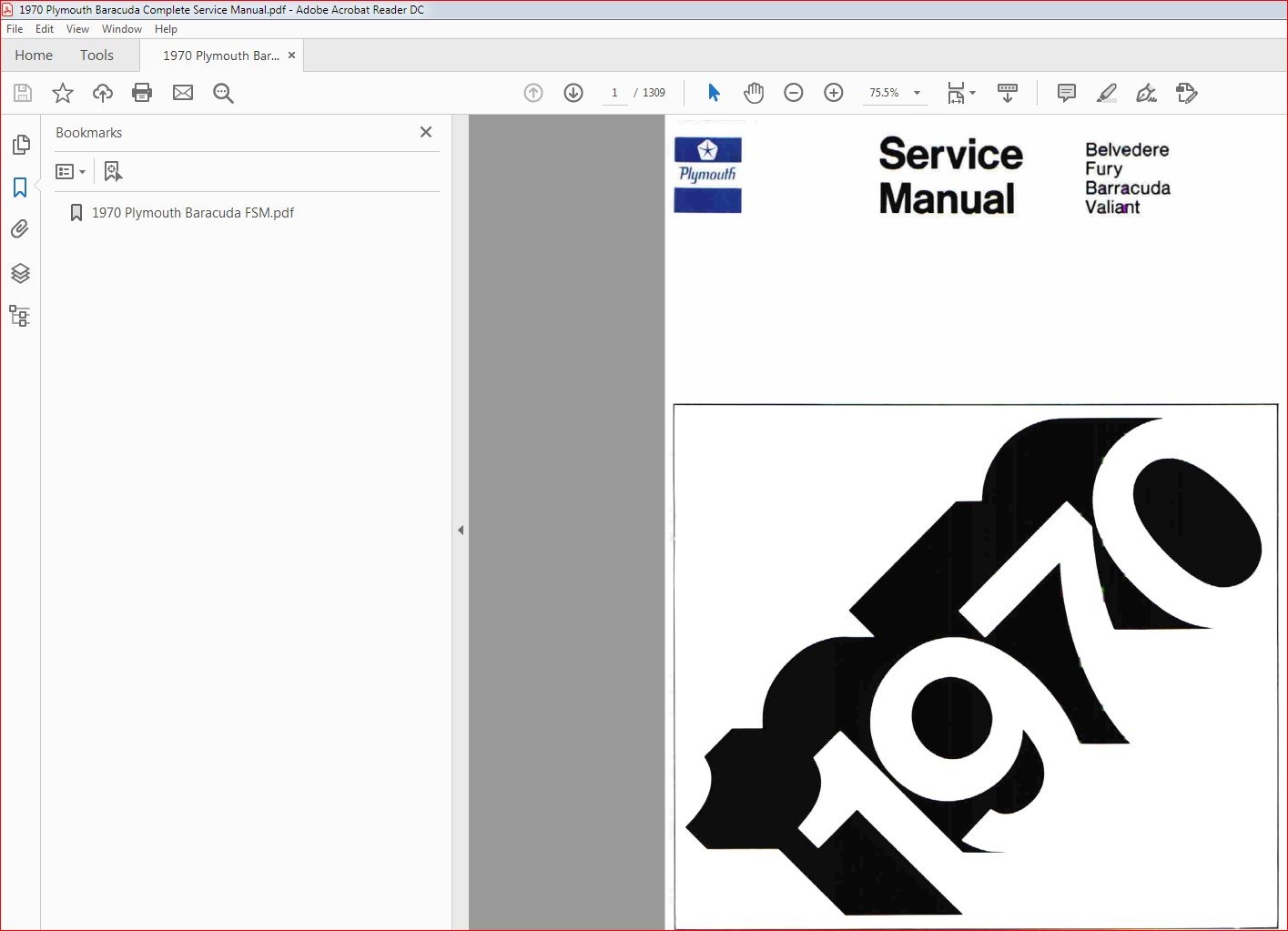The image size is (1288, 931).
Task: Click the scrolling/read mode icon
Action: 1008,93
